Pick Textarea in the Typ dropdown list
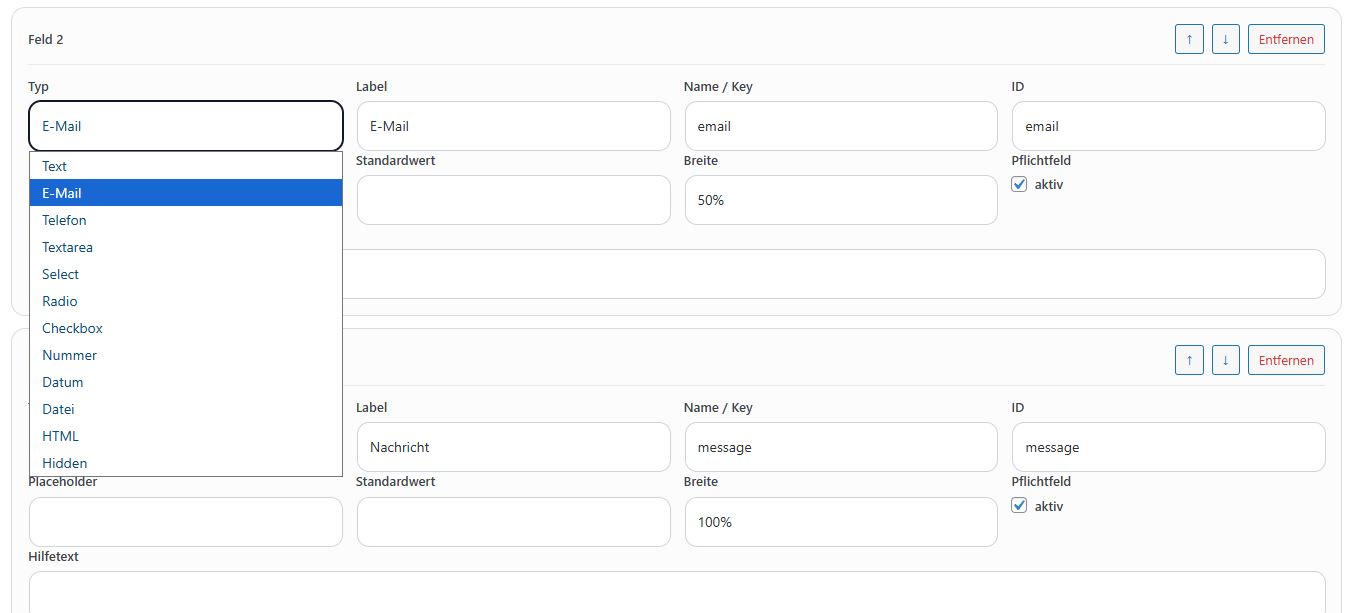This screenshot has height=613, width=1351. tap(67, 247)
